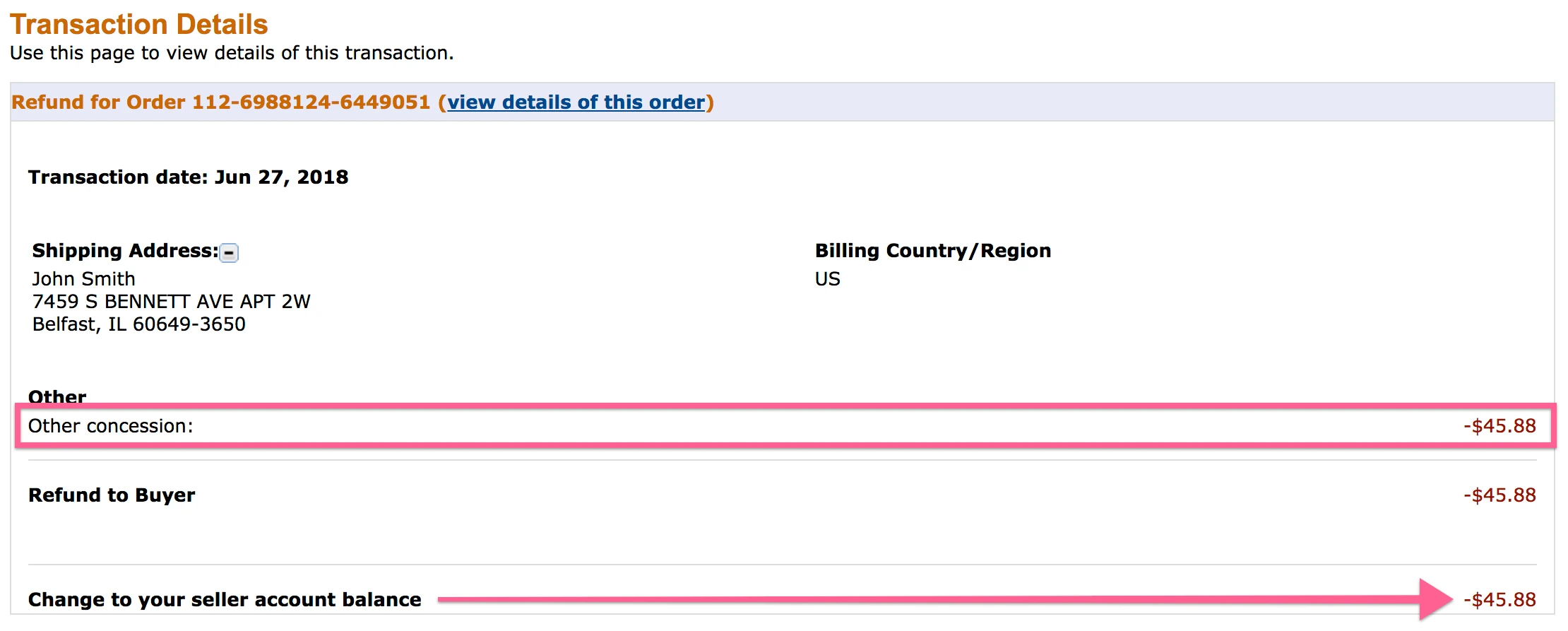This screenshot has height=631, width=1568.
Task: Click the Transaction date Jun 27, 2018 text
Action: click(189, 177)
